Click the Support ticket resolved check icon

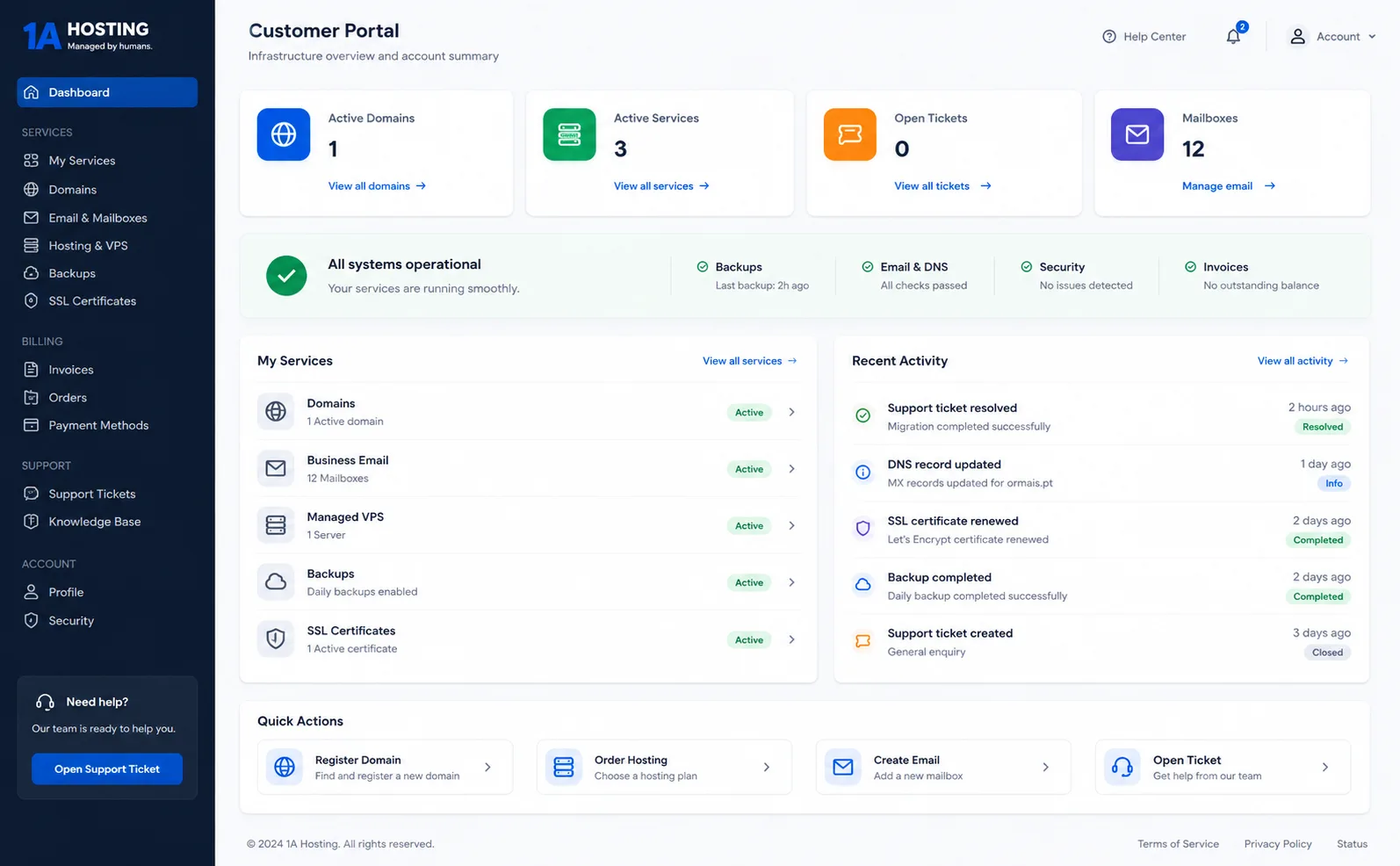tap(863, 415)
